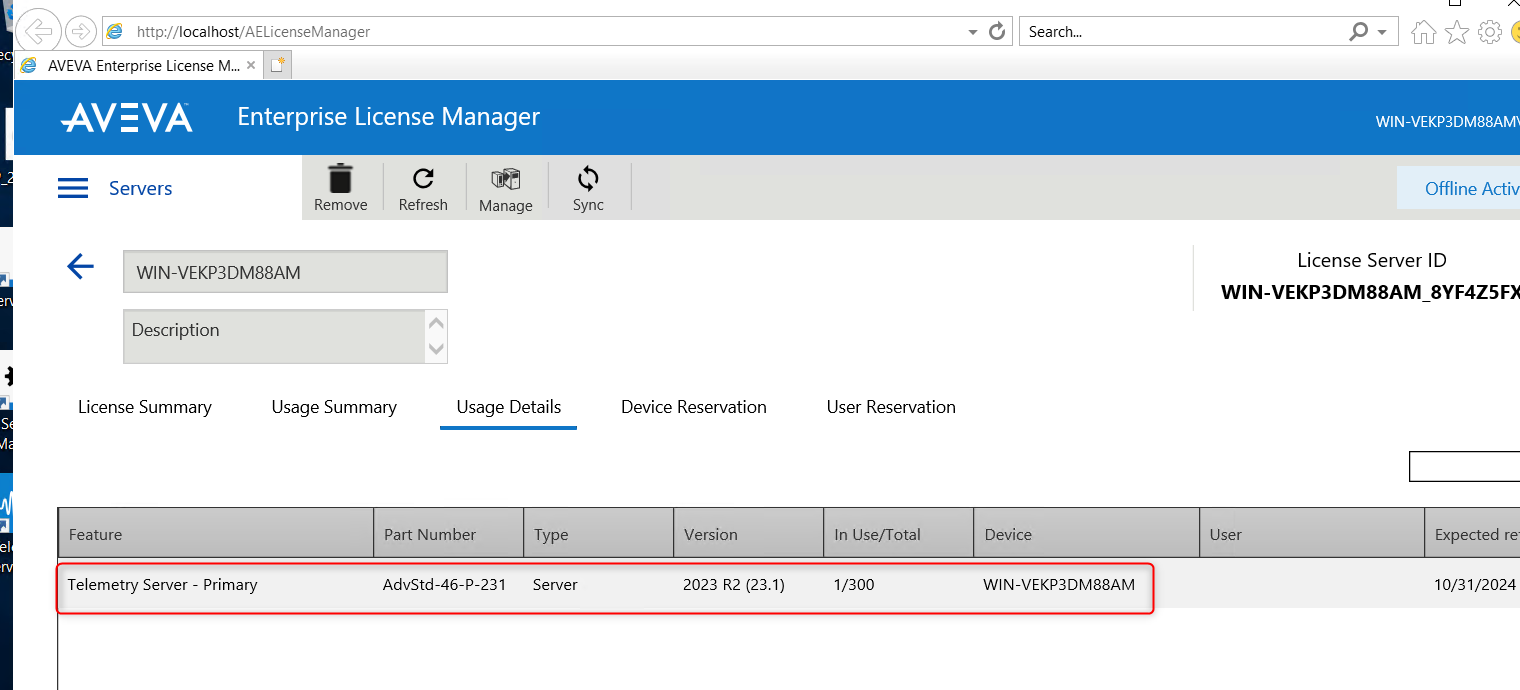Click the search magnifier icon
The image size is (1520, 690).
coord(1358,32)
